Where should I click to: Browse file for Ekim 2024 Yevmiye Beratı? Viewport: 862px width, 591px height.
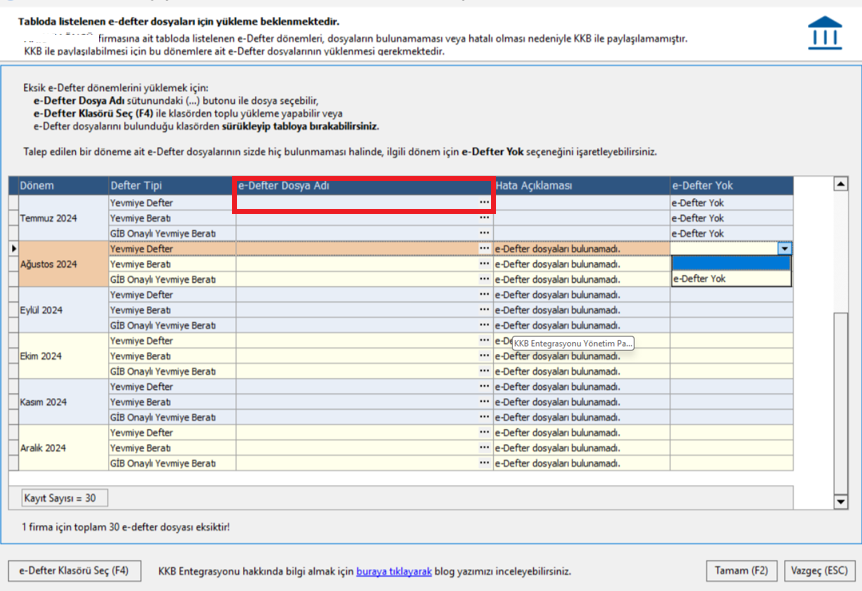pos(484,356)
